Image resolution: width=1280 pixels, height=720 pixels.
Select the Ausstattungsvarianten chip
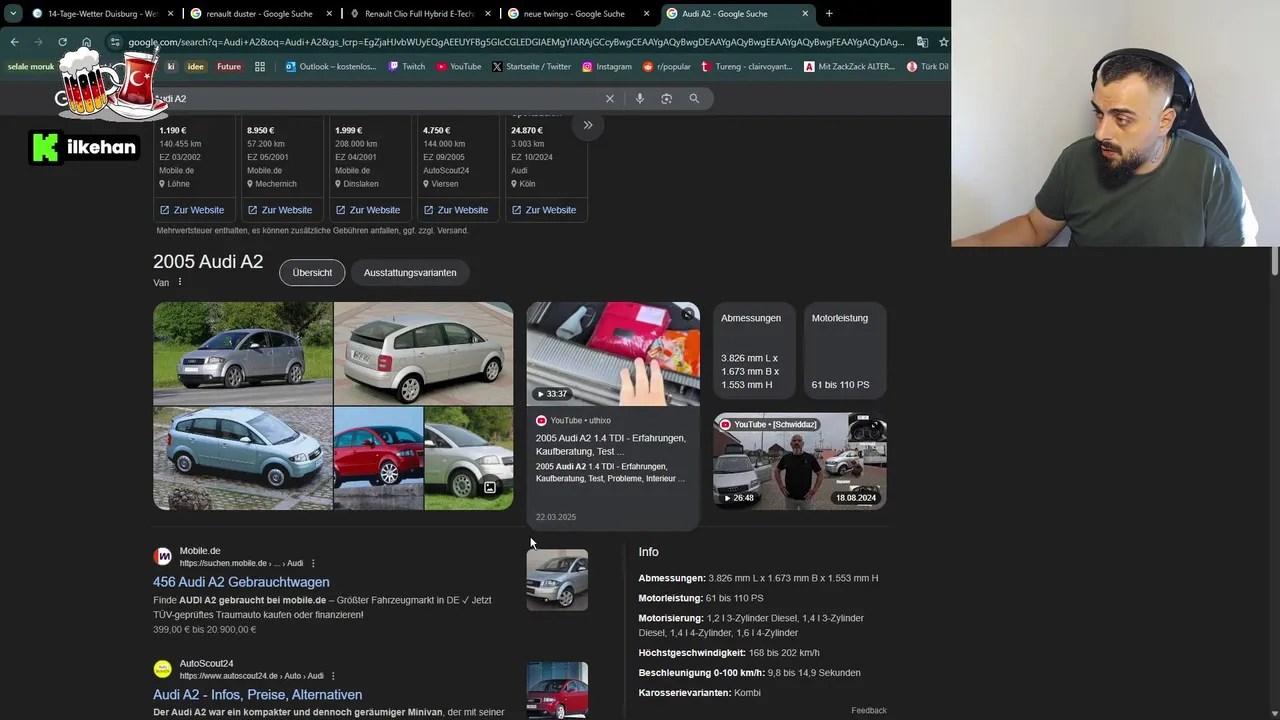[410, 272]
